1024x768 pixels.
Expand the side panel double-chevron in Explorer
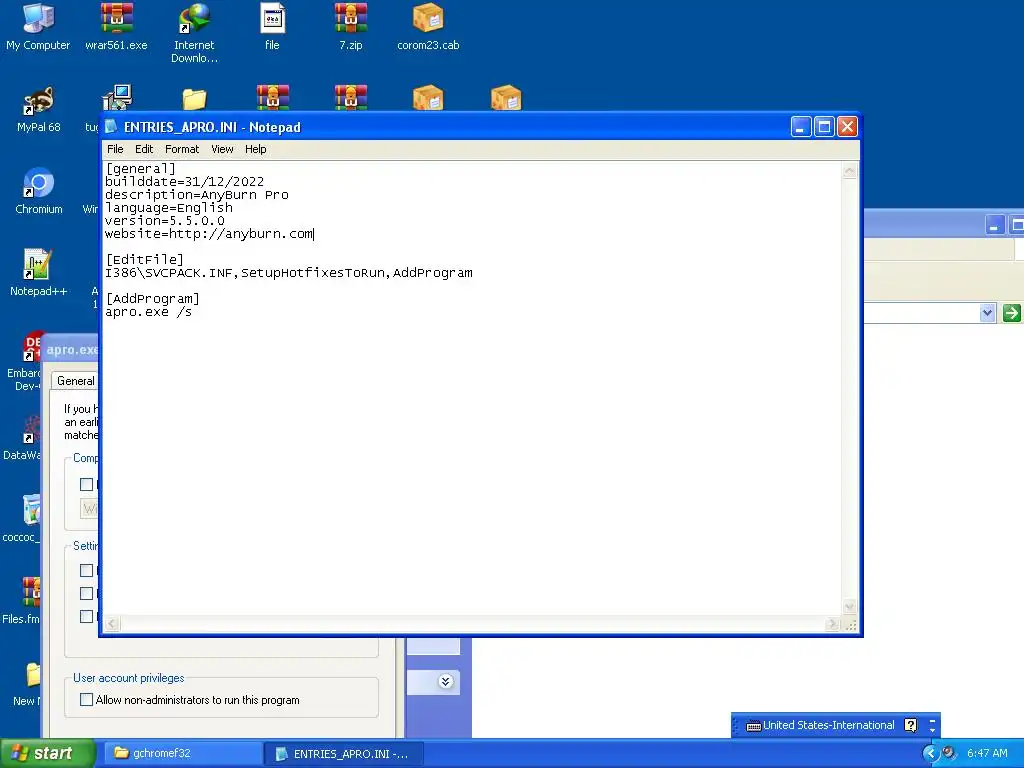point(445,682)
